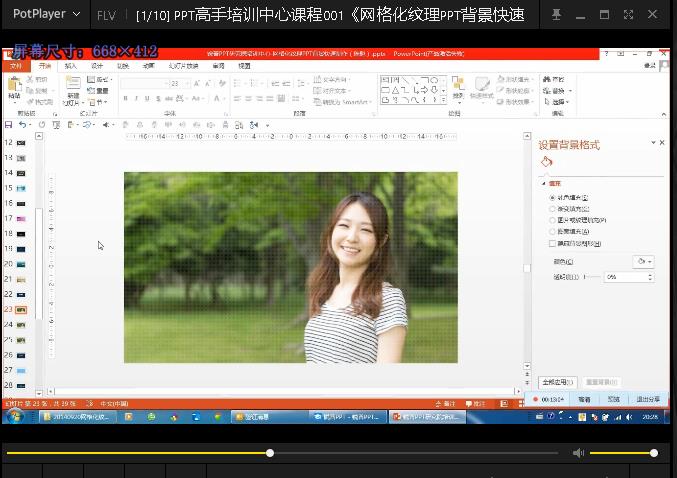Click the PotPlayer volume slider handle
Screen dimensions: 677x478
654,453
